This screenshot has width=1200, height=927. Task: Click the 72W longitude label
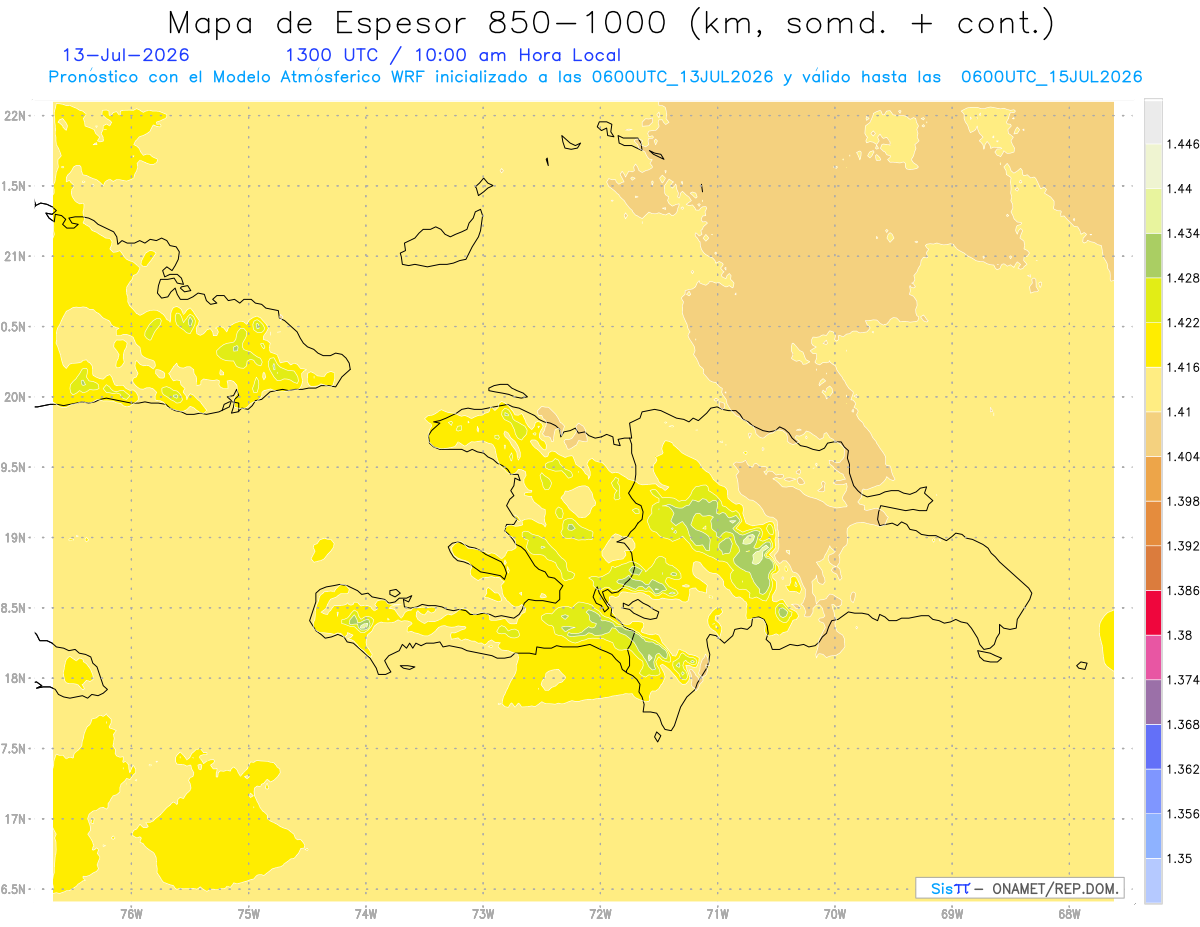point(600,913)
